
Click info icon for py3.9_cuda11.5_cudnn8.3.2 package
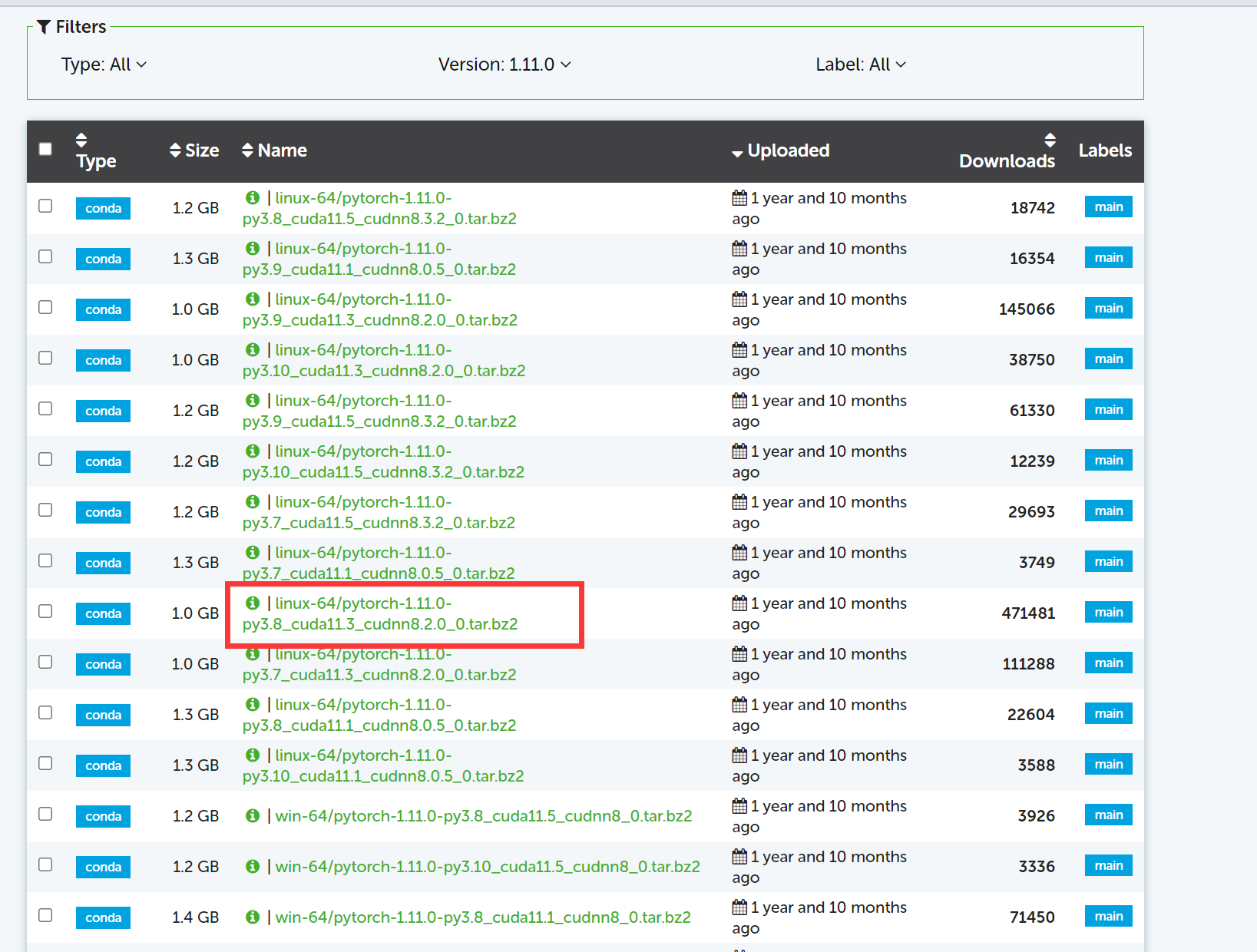[252, 400]
